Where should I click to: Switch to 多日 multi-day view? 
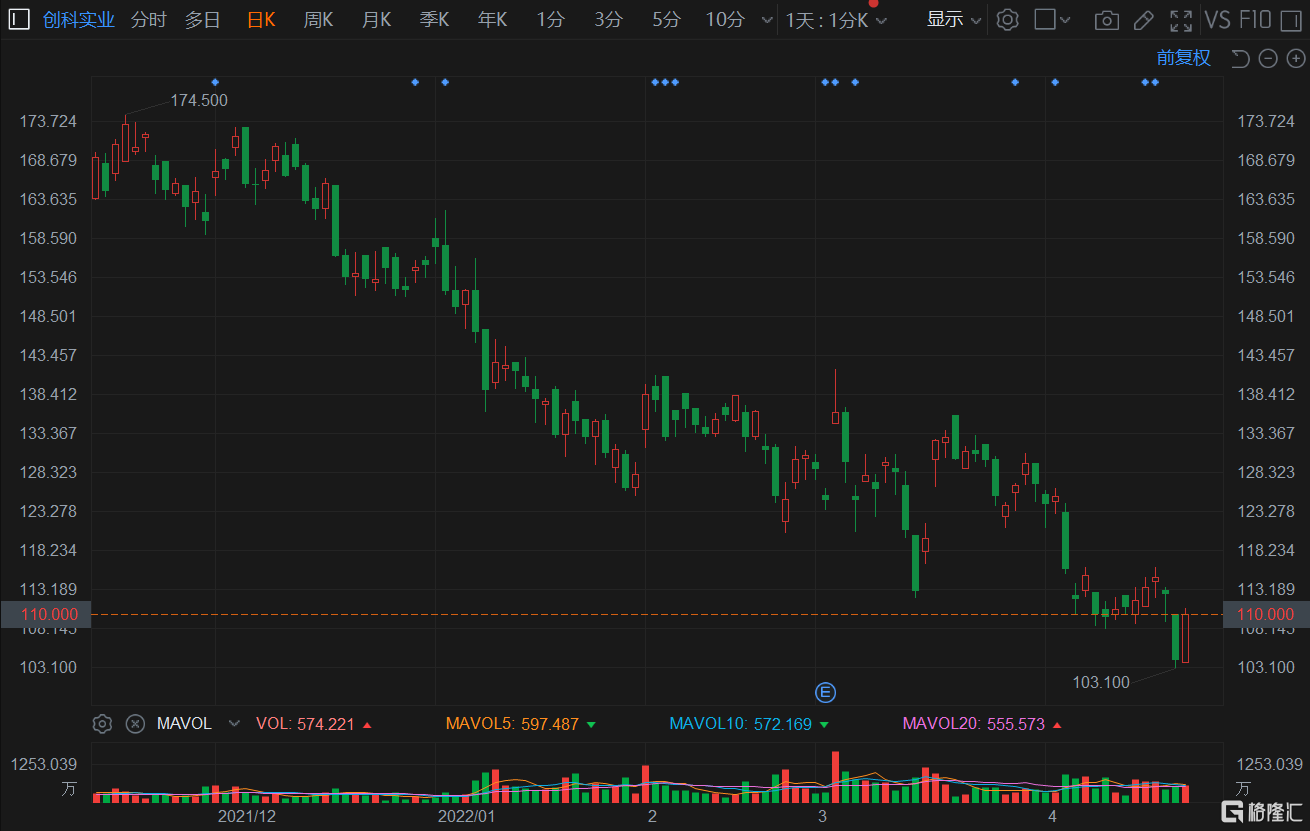tap(203, 19)
